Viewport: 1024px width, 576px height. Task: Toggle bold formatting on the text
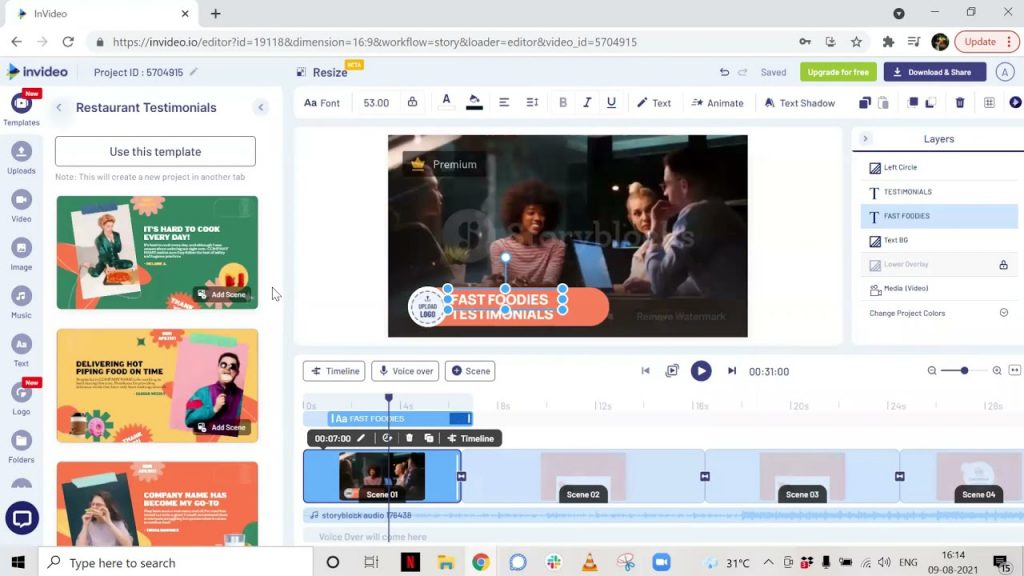click(563, 102)
